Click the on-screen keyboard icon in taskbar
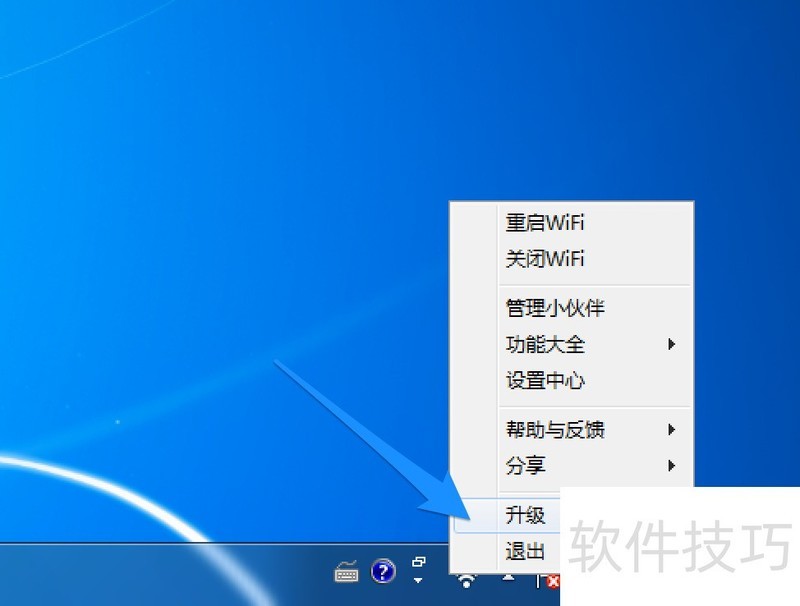The width and height of the screenshot is (800, 606). pyautogui.click(x=347, y=572)
